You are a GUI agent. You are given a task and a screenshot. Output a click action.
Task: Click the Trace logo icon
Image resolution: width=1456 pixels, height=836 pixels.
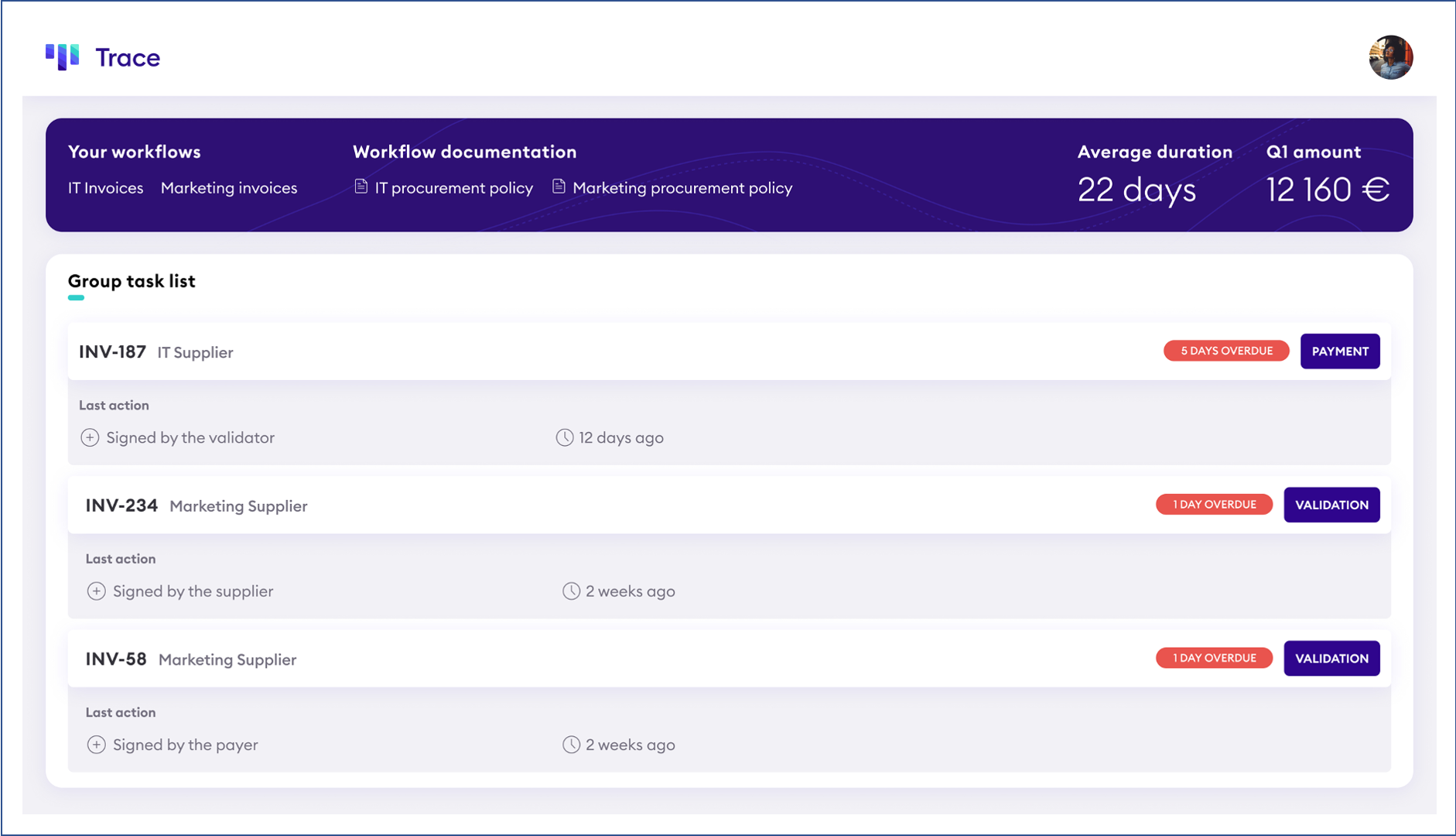pos(63,57)
